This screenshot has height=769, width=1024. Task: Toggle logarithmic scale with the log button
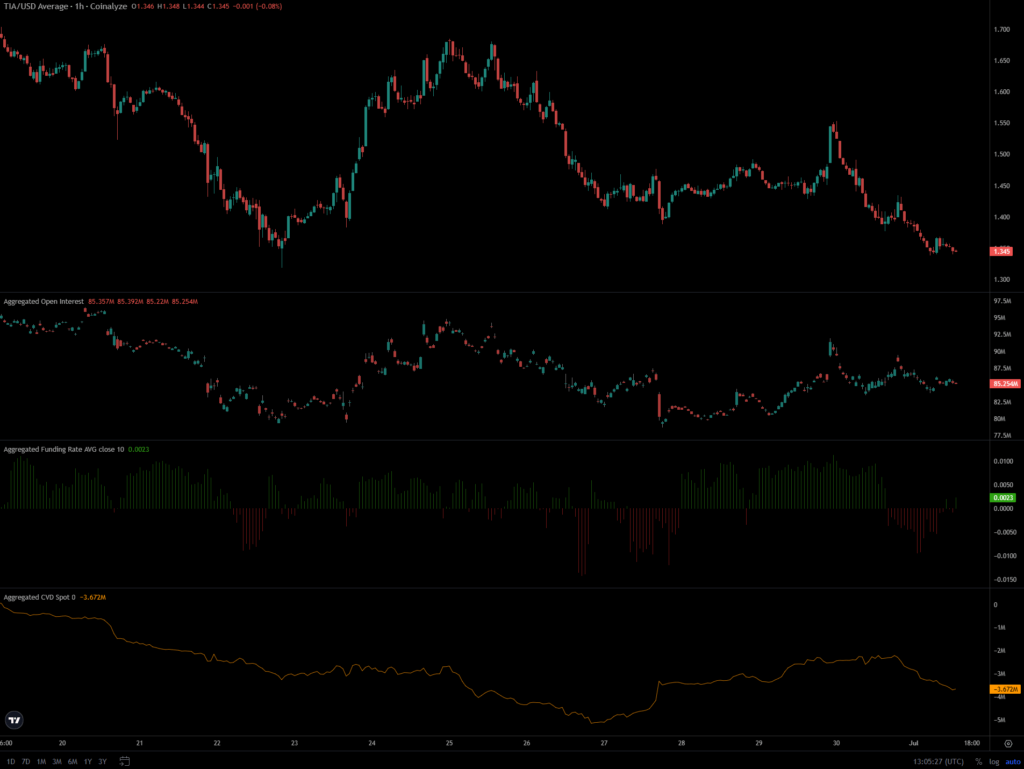pos(993,761)
